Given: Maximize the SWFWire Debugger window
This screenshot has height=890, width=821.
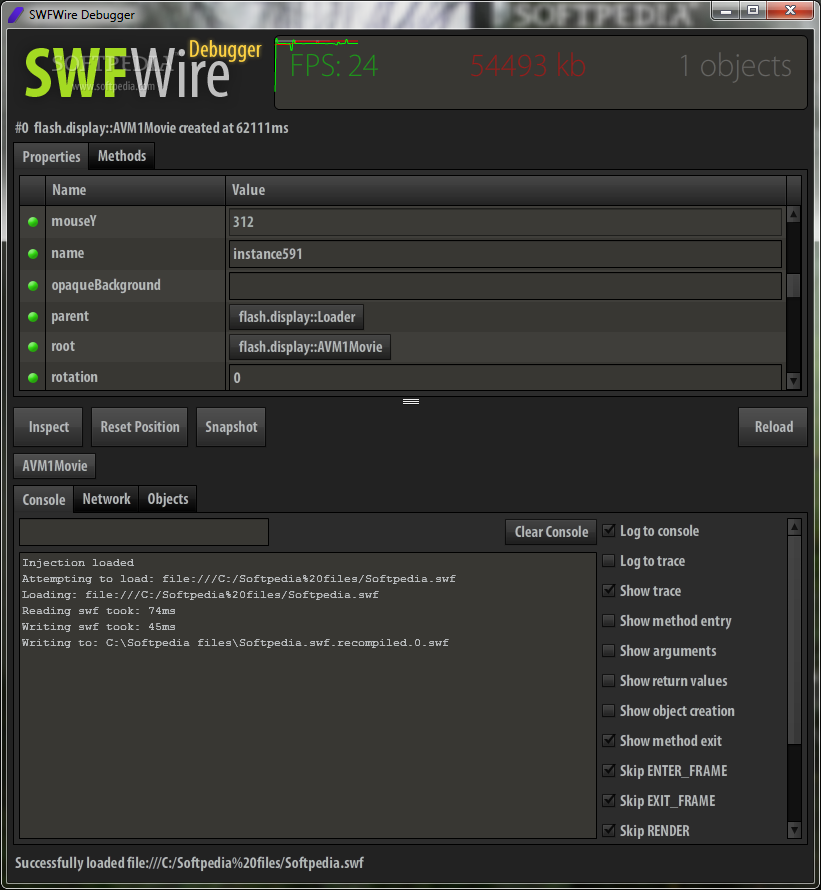Looking at the screenshot, I should [753, 11].
